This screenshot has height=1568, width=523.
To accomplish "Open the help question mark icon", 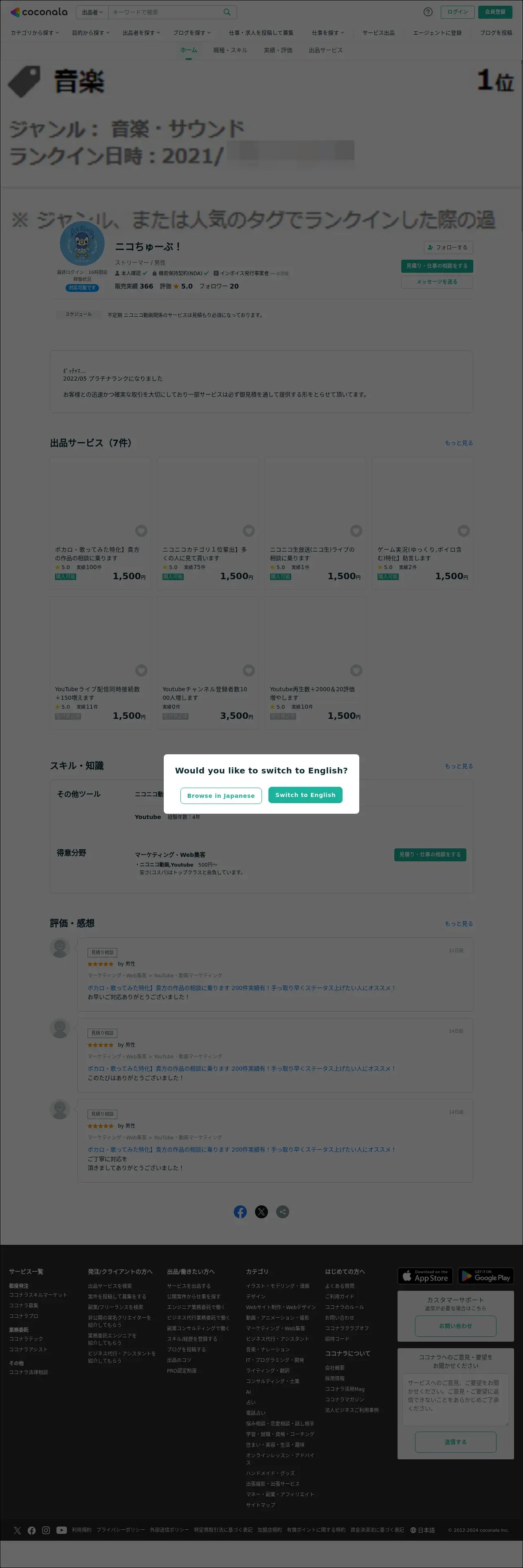I will [x=427, y=11].
